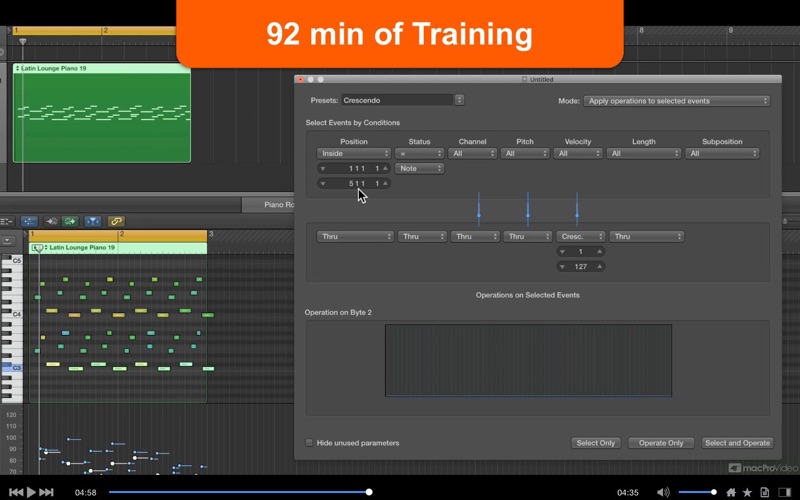800x500 pixels.
Task: Decrease the crescendo maximum value 127 stepper
Action: click(562, 266)
